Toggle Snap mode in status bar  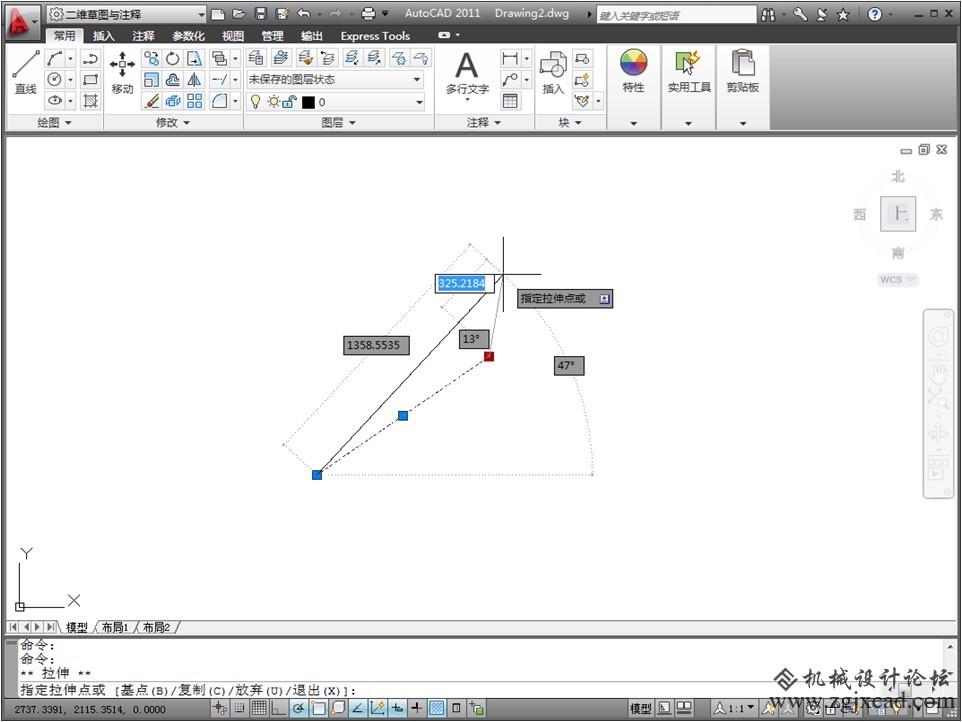point(239,708)
